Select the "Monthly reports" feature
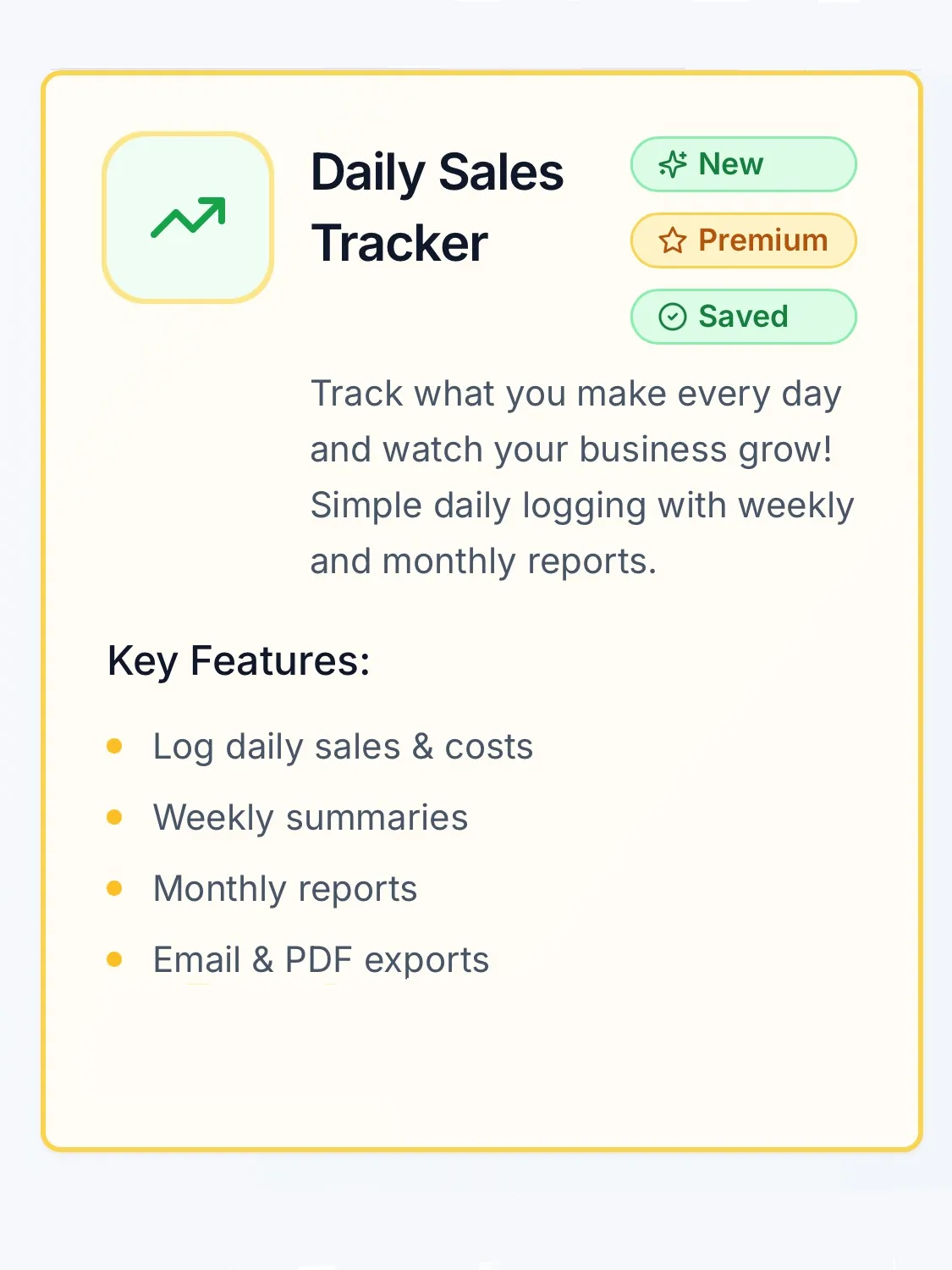The image size is (952, 1270). coord(285,889)
